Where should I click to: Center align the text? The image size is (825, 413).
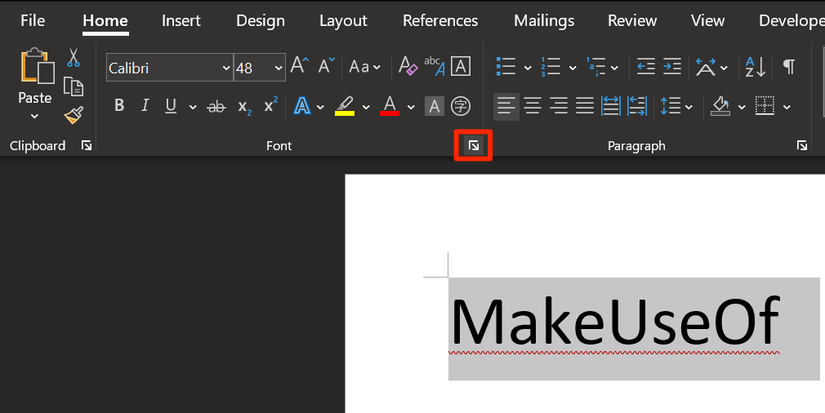[x=532, y=107]
